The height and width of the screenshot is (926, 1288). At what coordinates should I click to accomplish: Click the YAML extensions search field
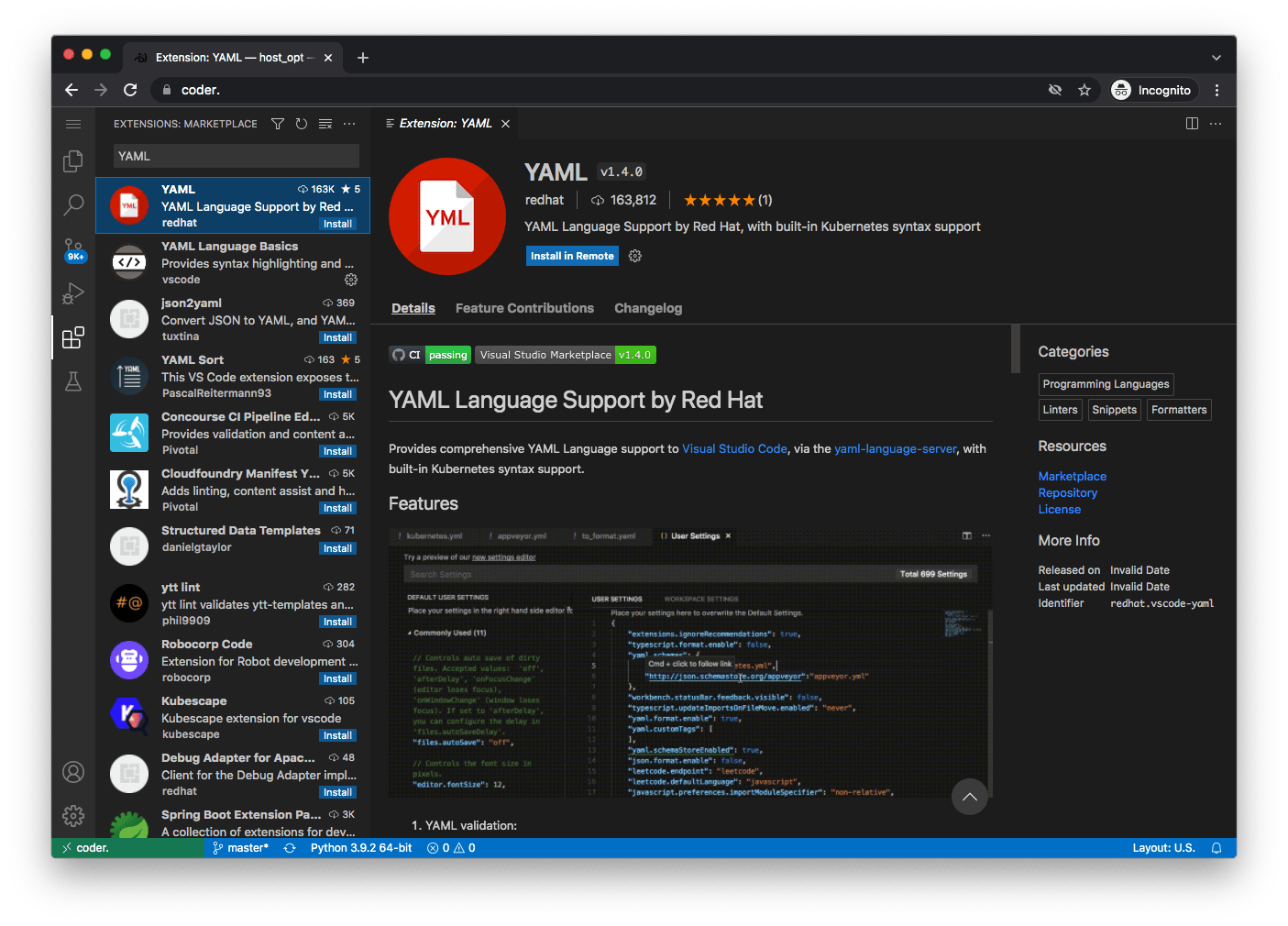236,156
